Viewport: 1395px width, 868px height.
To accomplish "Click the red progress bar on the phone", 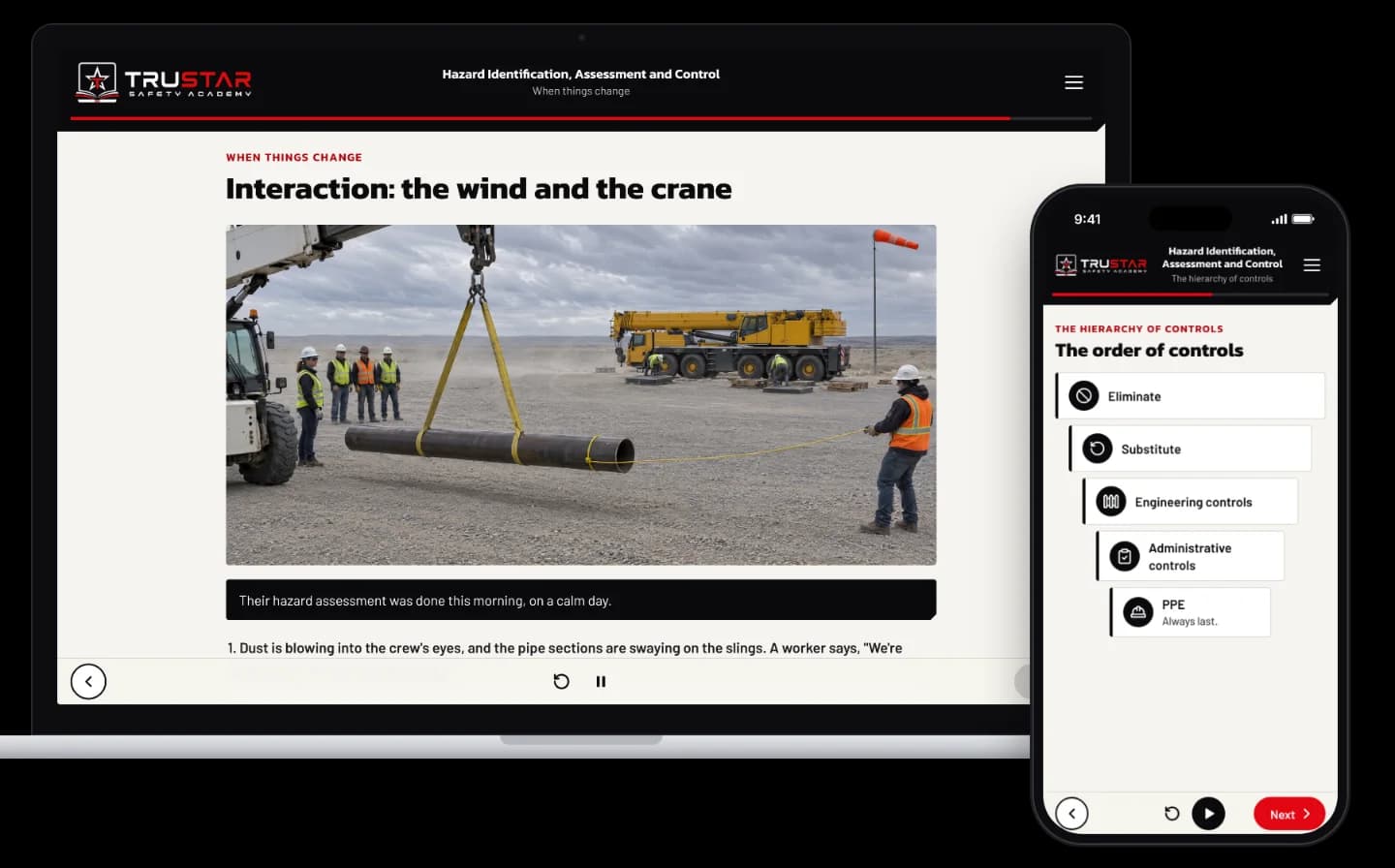I will pos(1131,294).
